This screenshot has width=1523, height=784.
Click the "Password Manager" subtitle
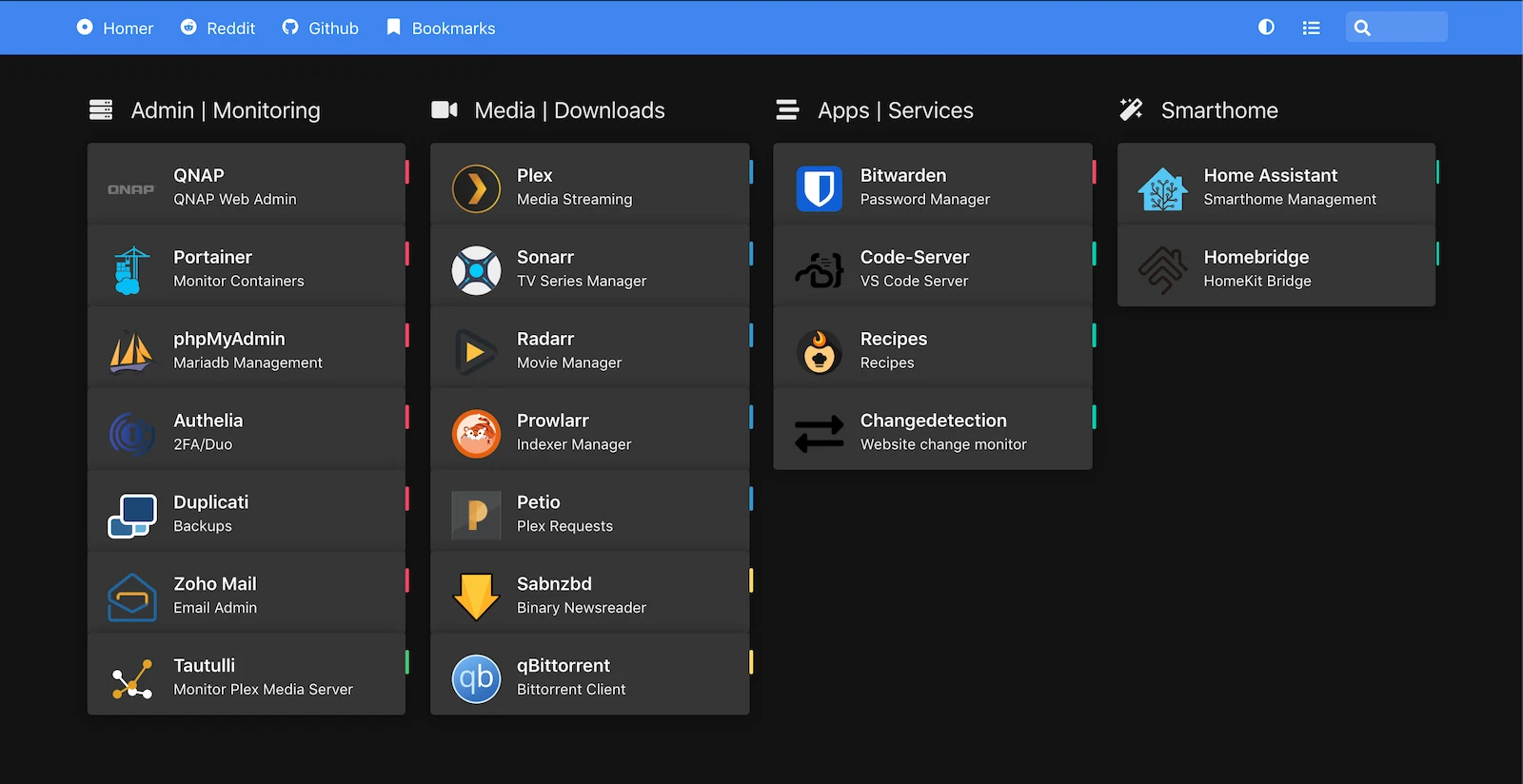pos(925,200)
